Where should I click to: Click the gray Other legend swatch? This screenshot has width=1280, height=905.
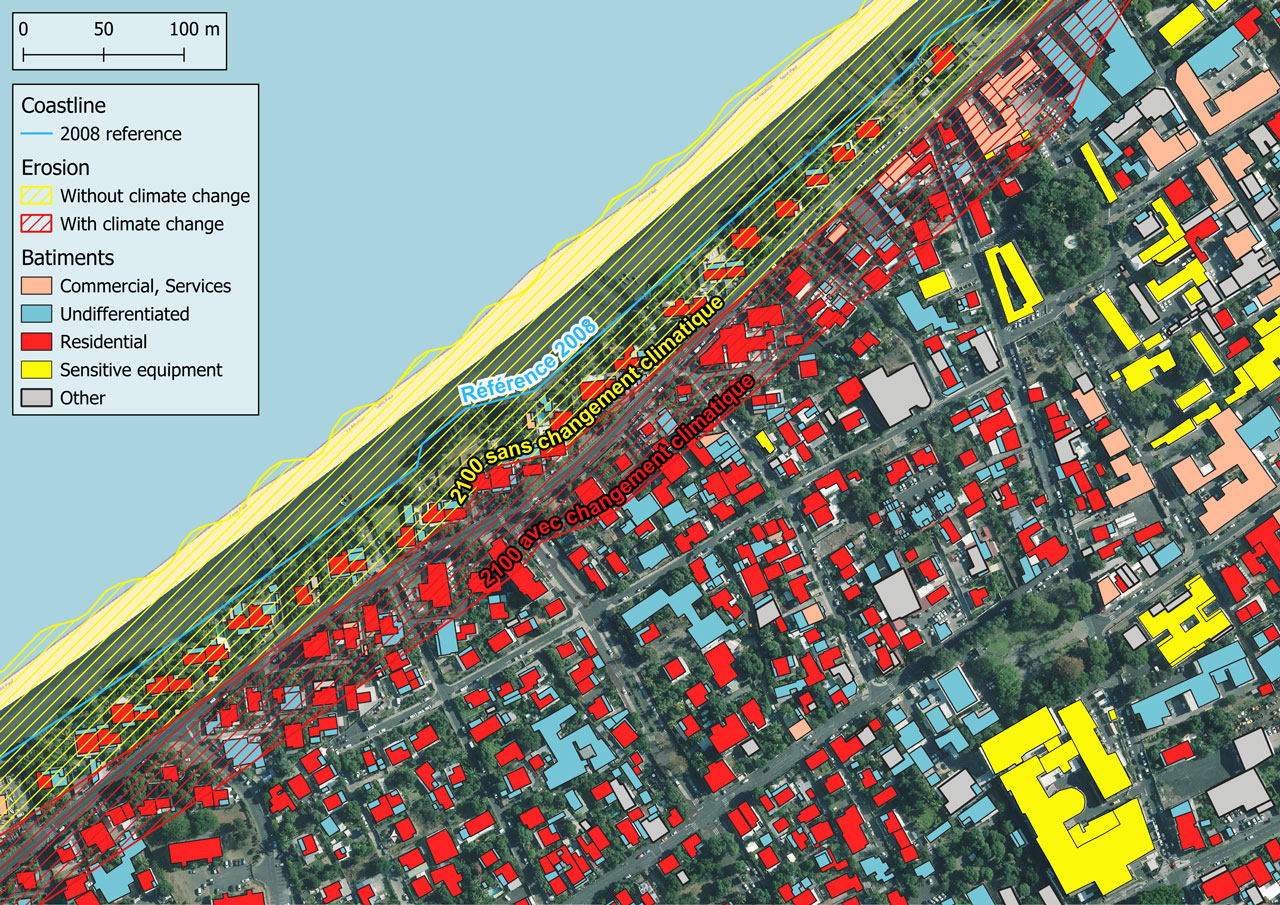(x=37, y=398)
